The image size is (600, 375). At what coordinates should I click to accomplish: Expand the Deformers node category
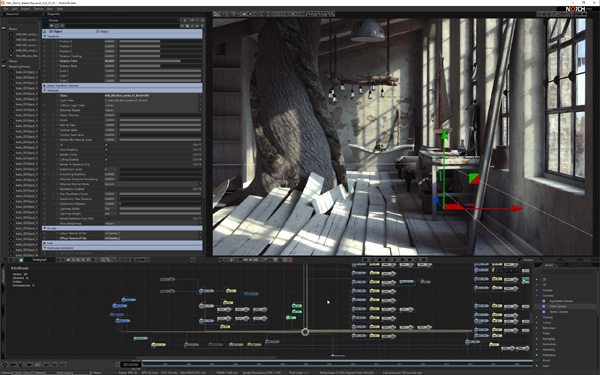coord(549,328)
